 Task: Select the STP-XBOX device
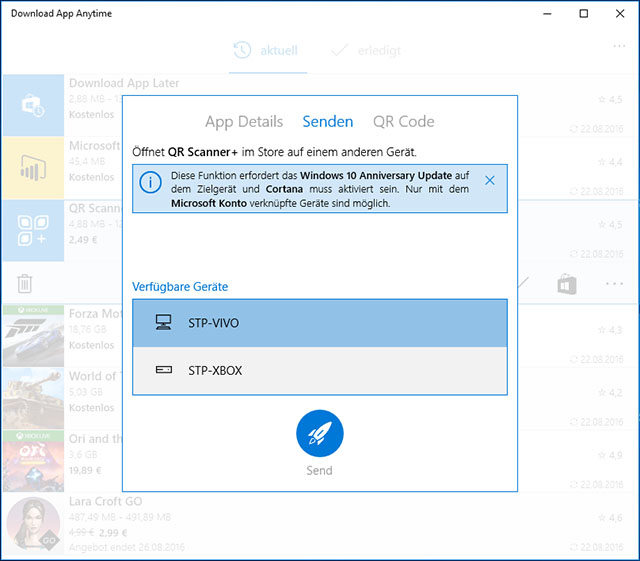(320, 370)
